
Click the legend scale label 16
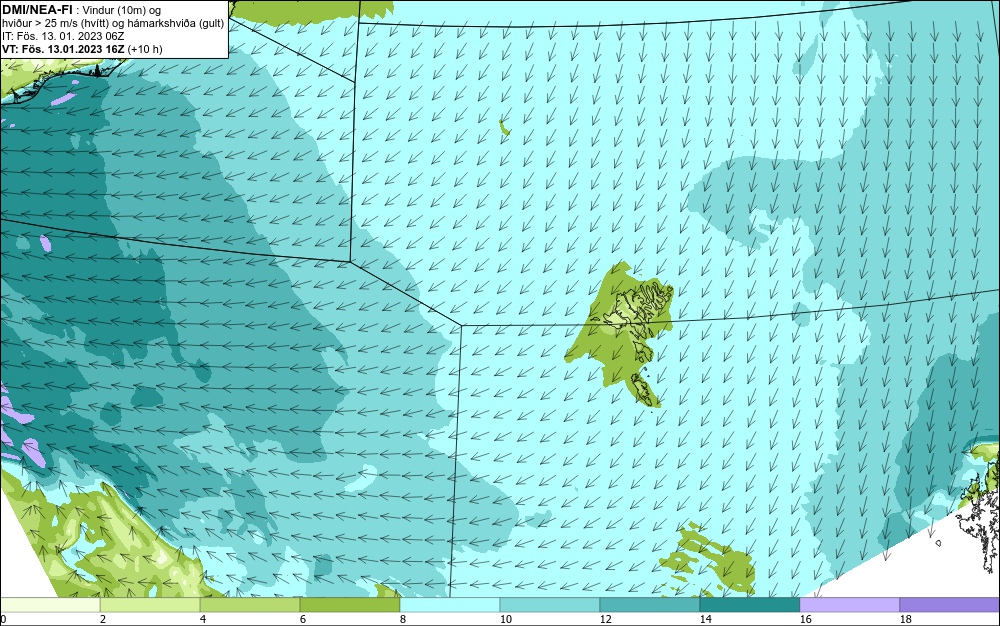pos(805,619)
